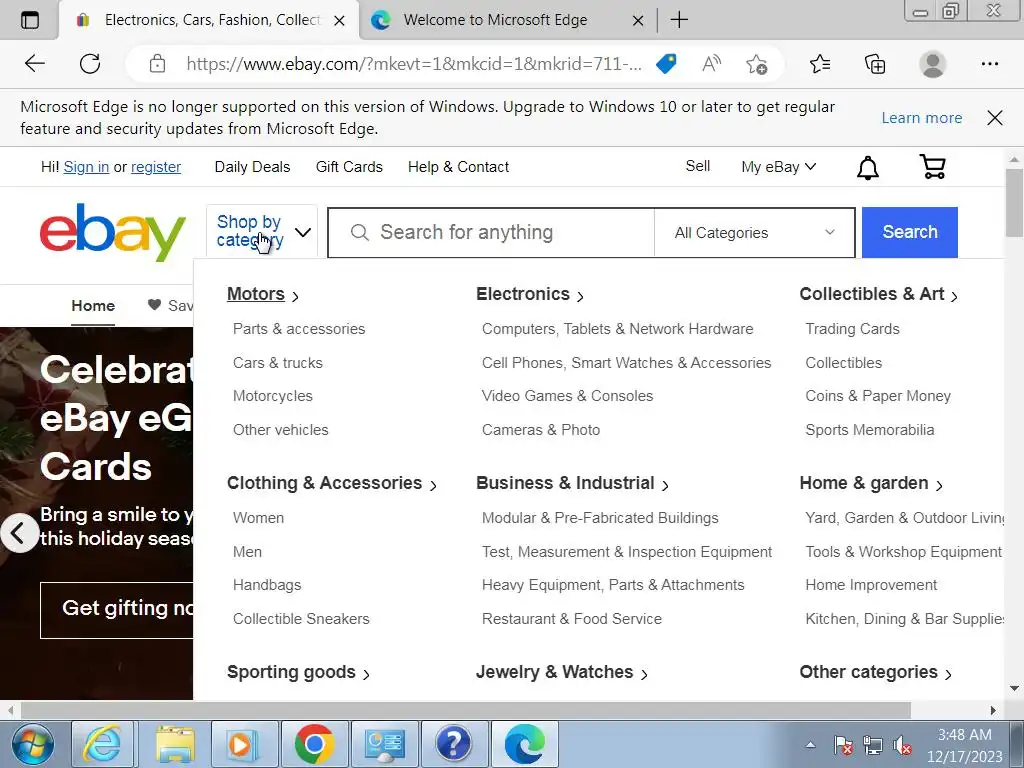Click the Sign in link

pos(86,167)
